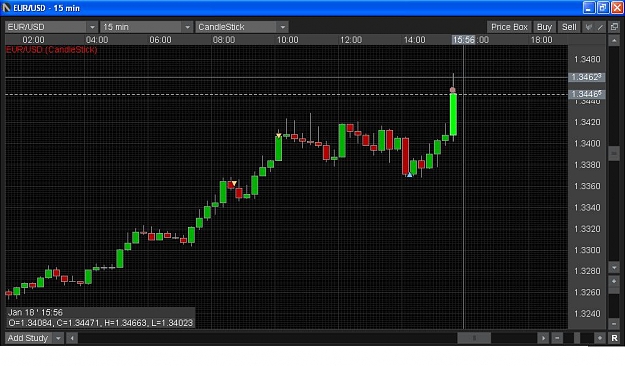The height and width of the screenshot is (366, 625).
Task: Click the vertical zoom out minus icon
Action: point(614,323)
